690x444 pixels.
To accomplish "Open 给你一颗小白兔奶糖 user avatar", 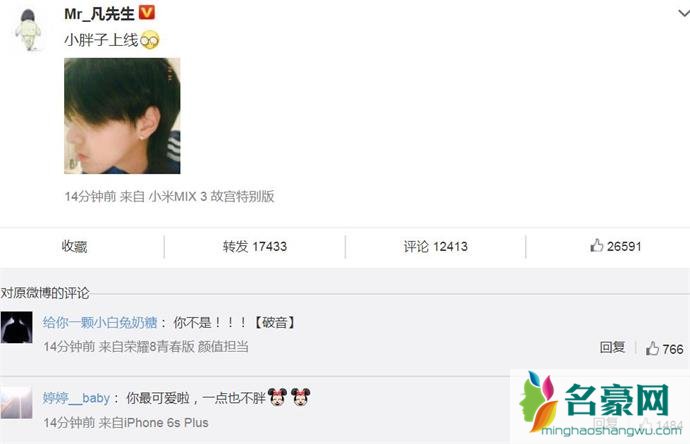I will coord(16,327).
